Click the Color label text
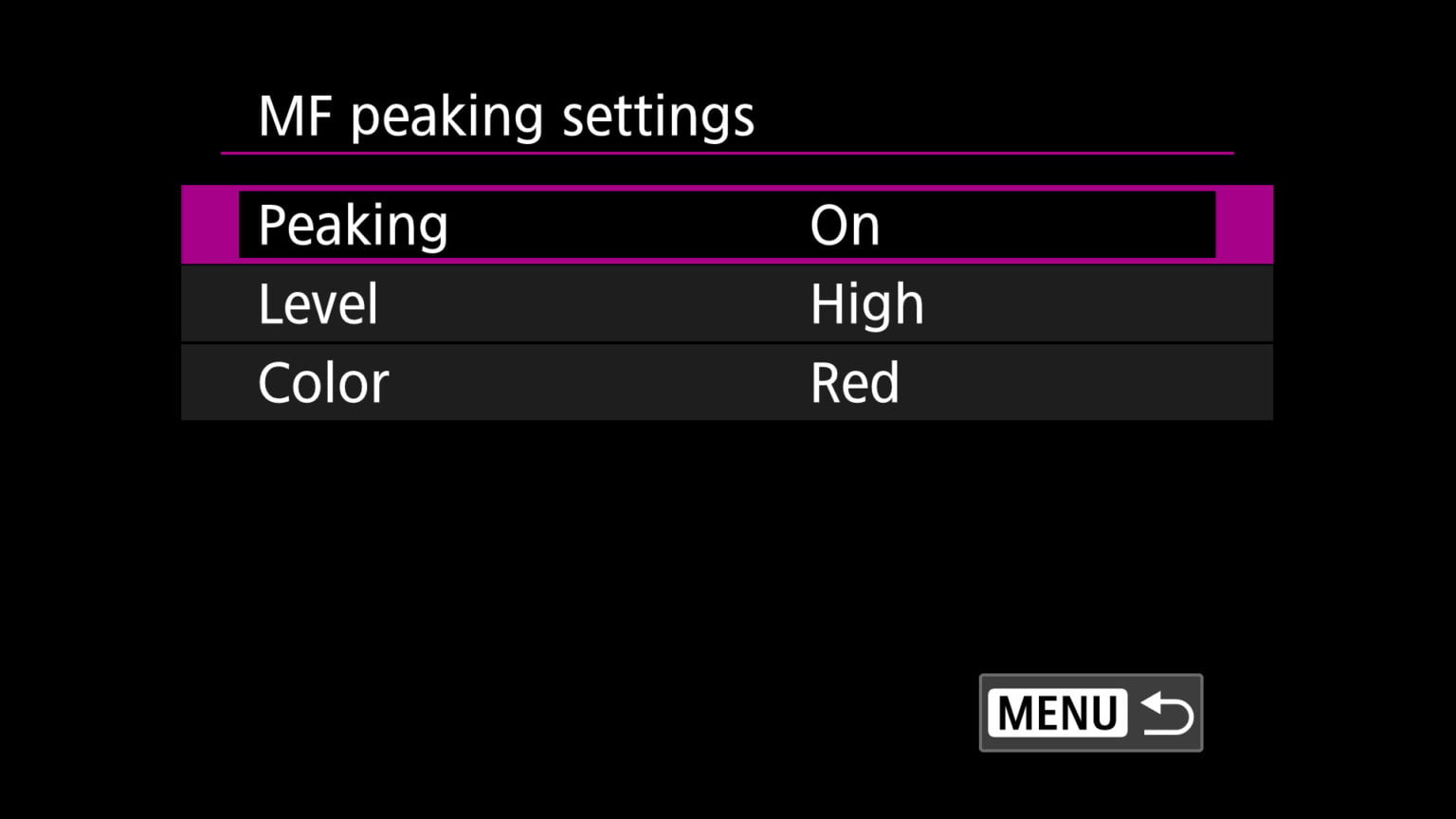The height and width of the screenshot is (819, 1456). click(x=322, y=381)
